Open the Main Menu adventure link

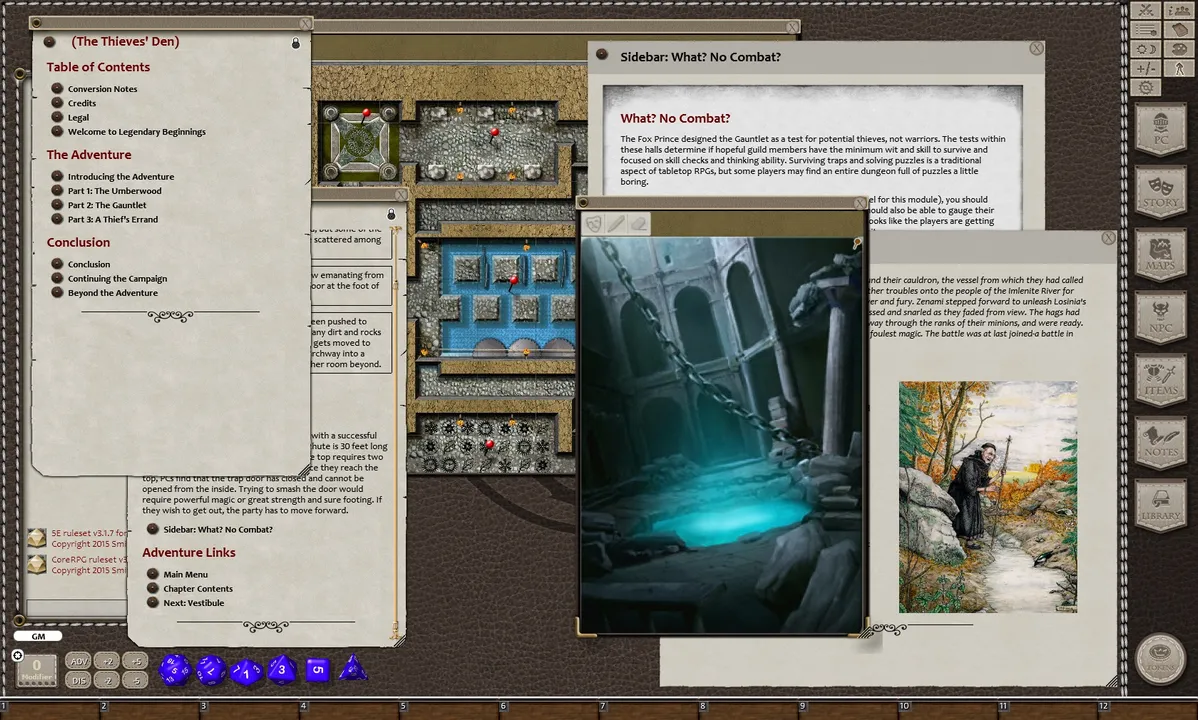tap(185, 575)
